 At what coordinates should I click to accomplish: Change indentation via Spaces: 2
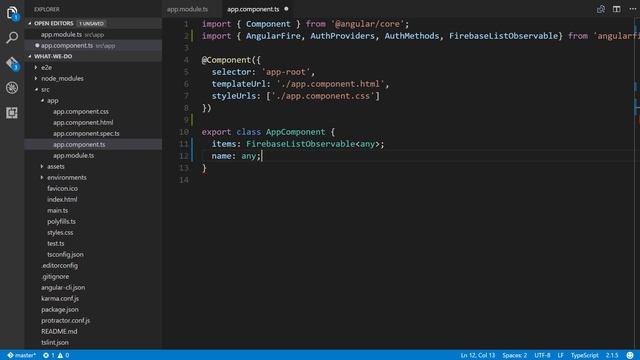514,355
